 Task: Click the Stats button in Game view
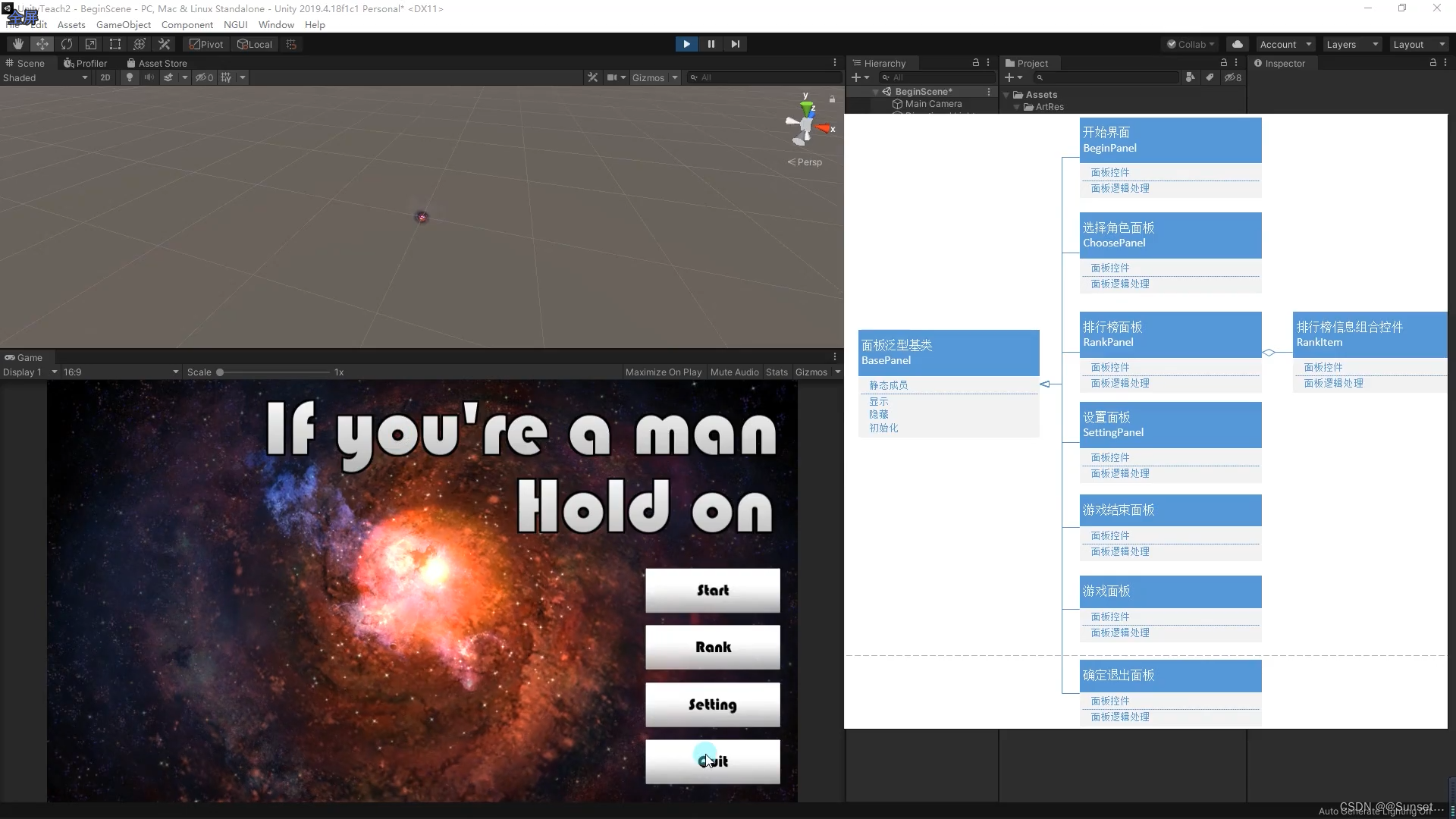[776, 372]
